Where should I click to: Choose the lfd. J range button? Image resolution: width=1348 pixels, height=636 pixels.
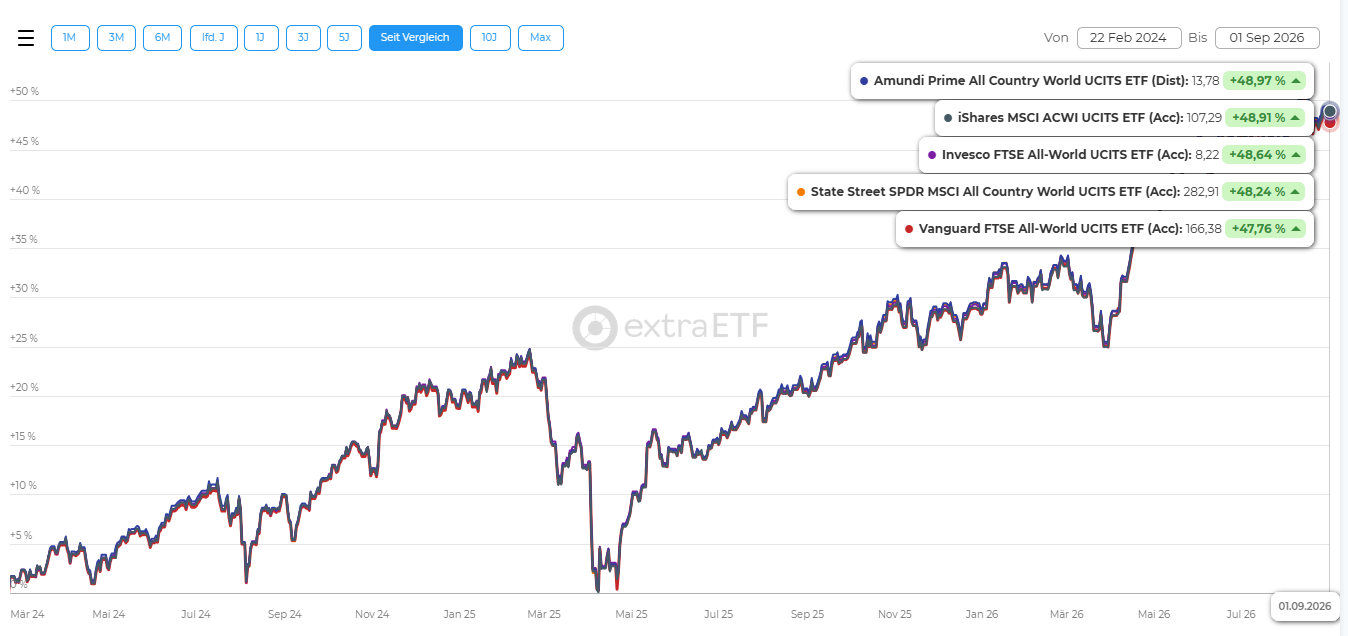(214, 38)
